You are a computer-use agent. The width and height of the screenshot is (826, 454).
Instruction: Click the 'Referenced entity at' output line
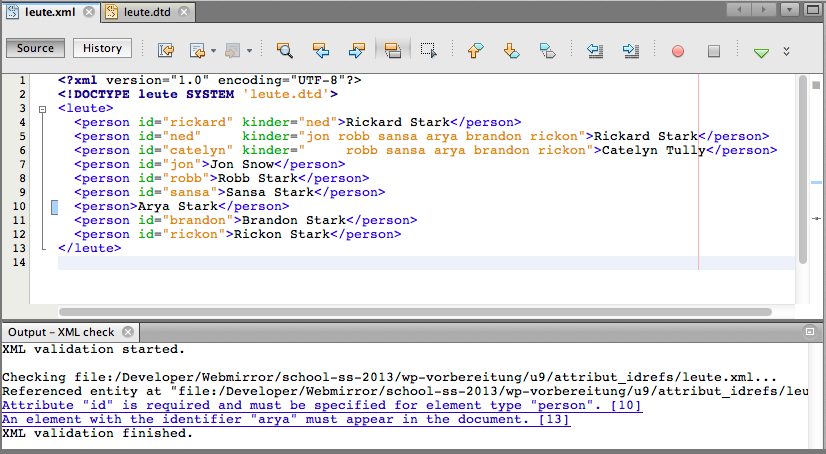pos(405,391)
